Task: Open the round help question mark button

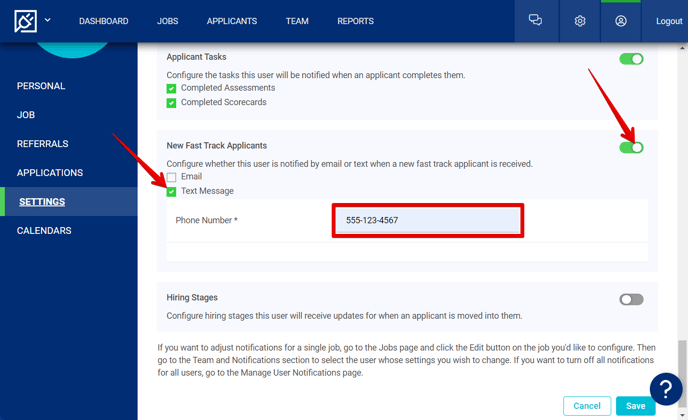Action: click(666, 389)
